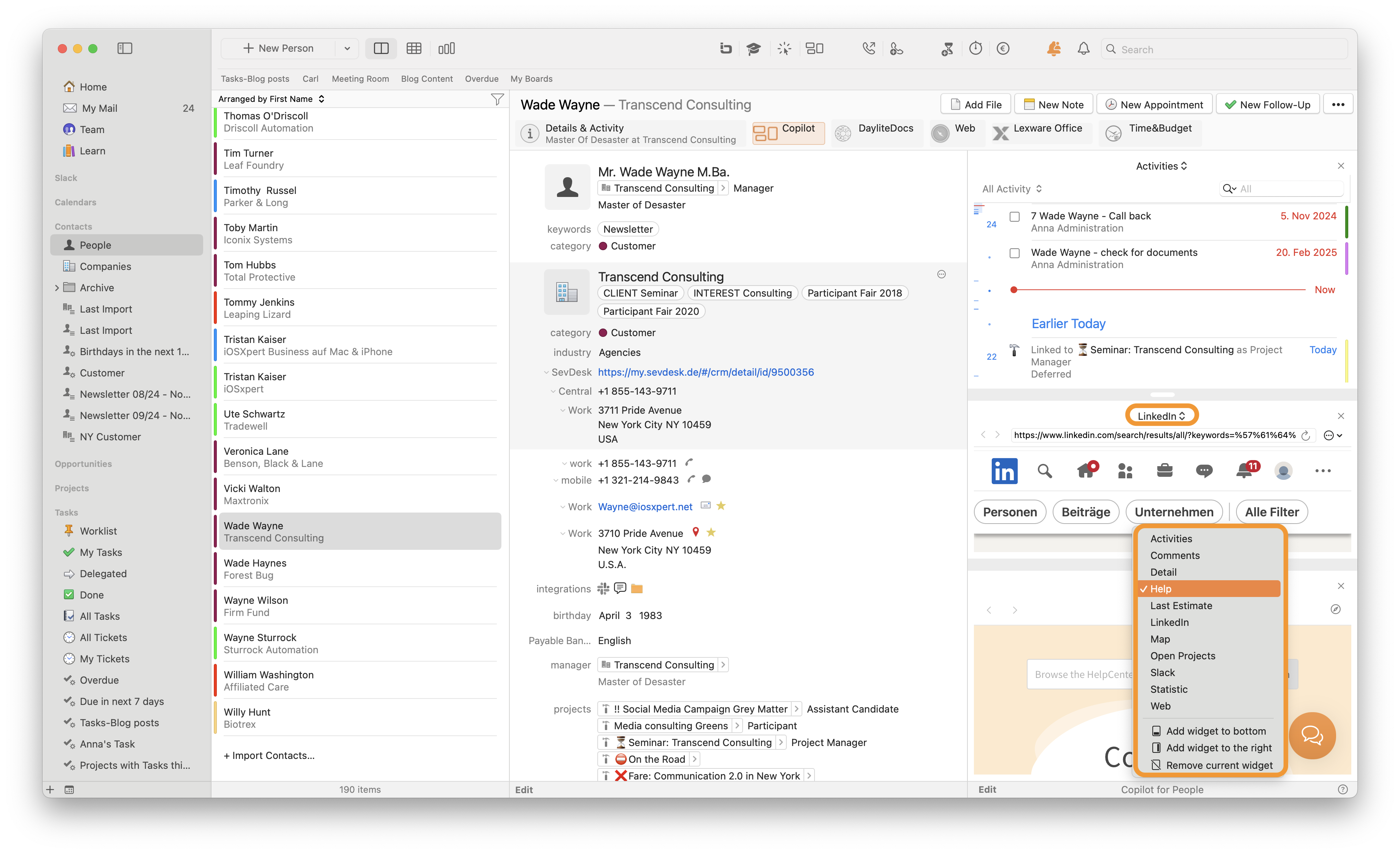Image resolution: width=1400 pixels, height=854 pixels.
Task: Click the Slack integration icon
Action: click(x=603, y=588)
